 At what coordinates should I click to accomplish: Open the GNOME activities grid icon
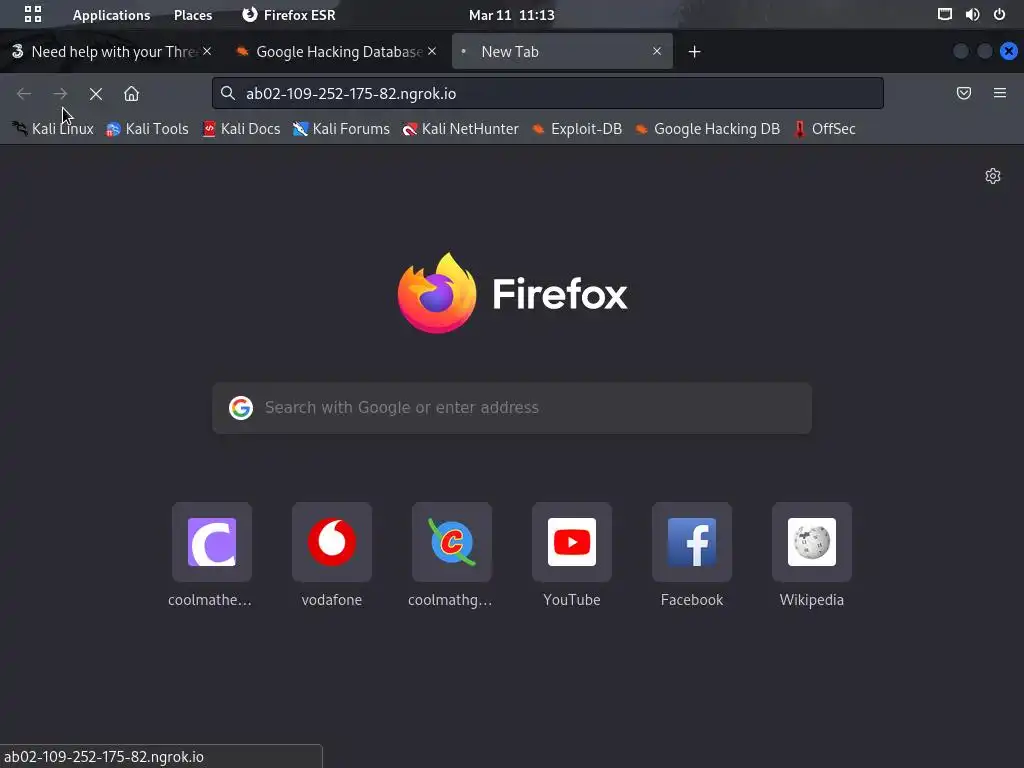point(33,14)
